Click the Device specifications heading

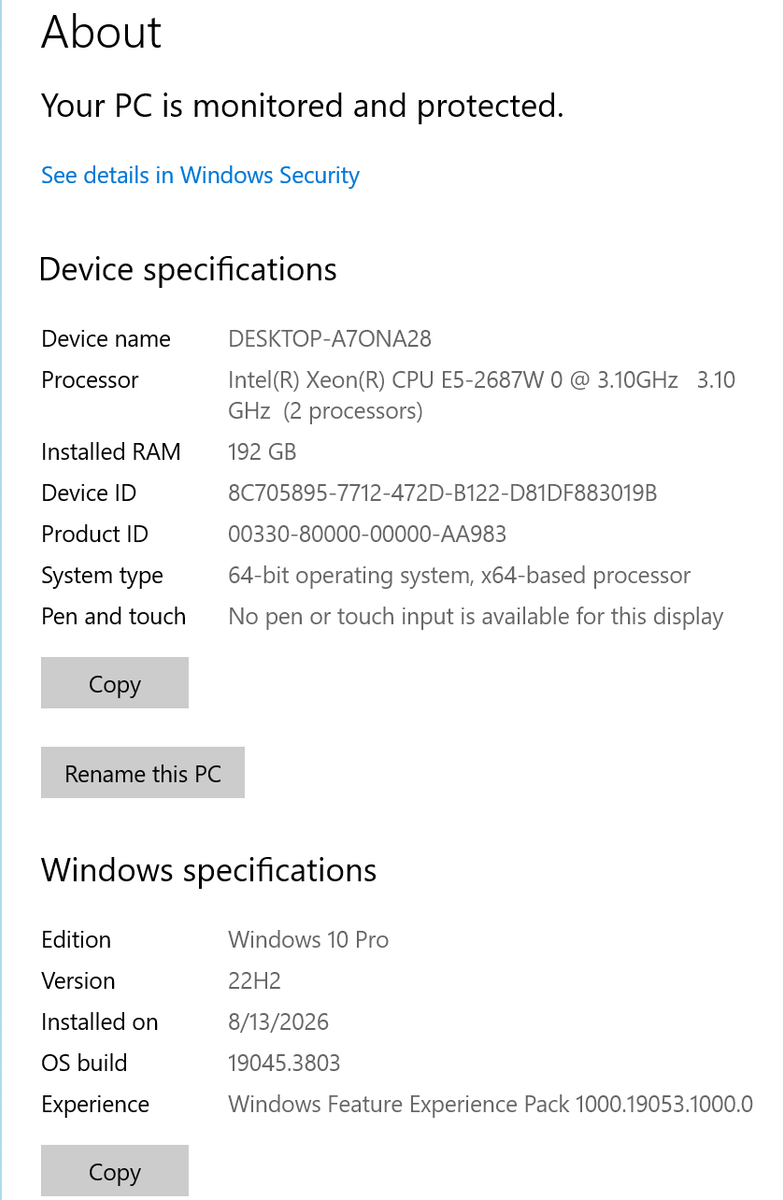[x=188, y=270]
